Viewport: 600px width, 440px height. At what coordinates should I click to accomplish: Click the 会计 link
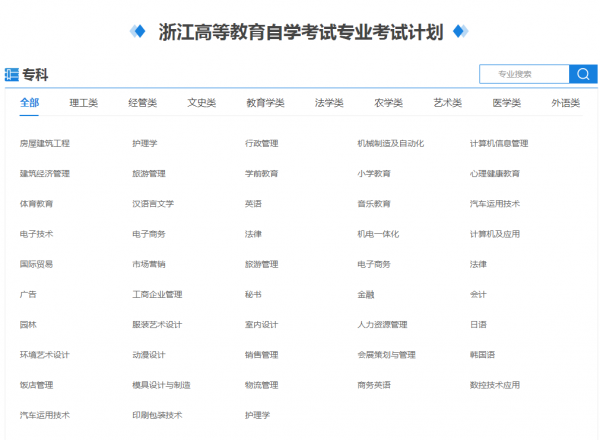tap(478, 295)
